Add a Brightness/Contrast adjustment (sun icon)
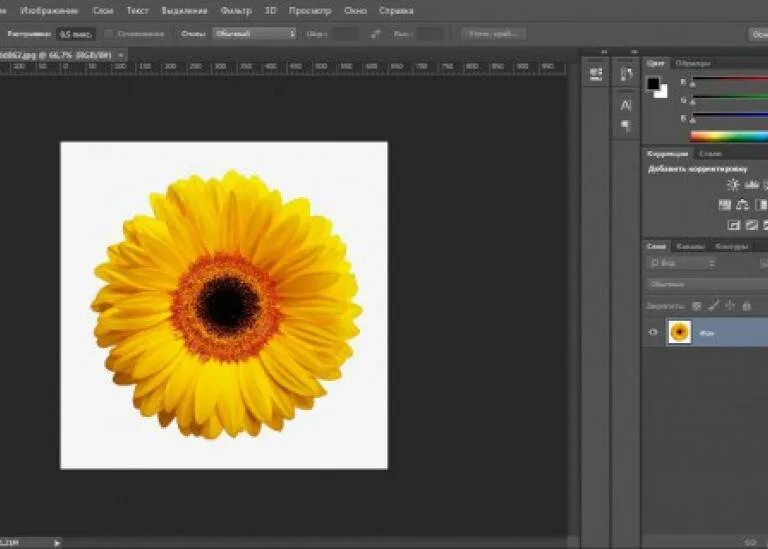768x549 pixels. click(x=733, y=185)
